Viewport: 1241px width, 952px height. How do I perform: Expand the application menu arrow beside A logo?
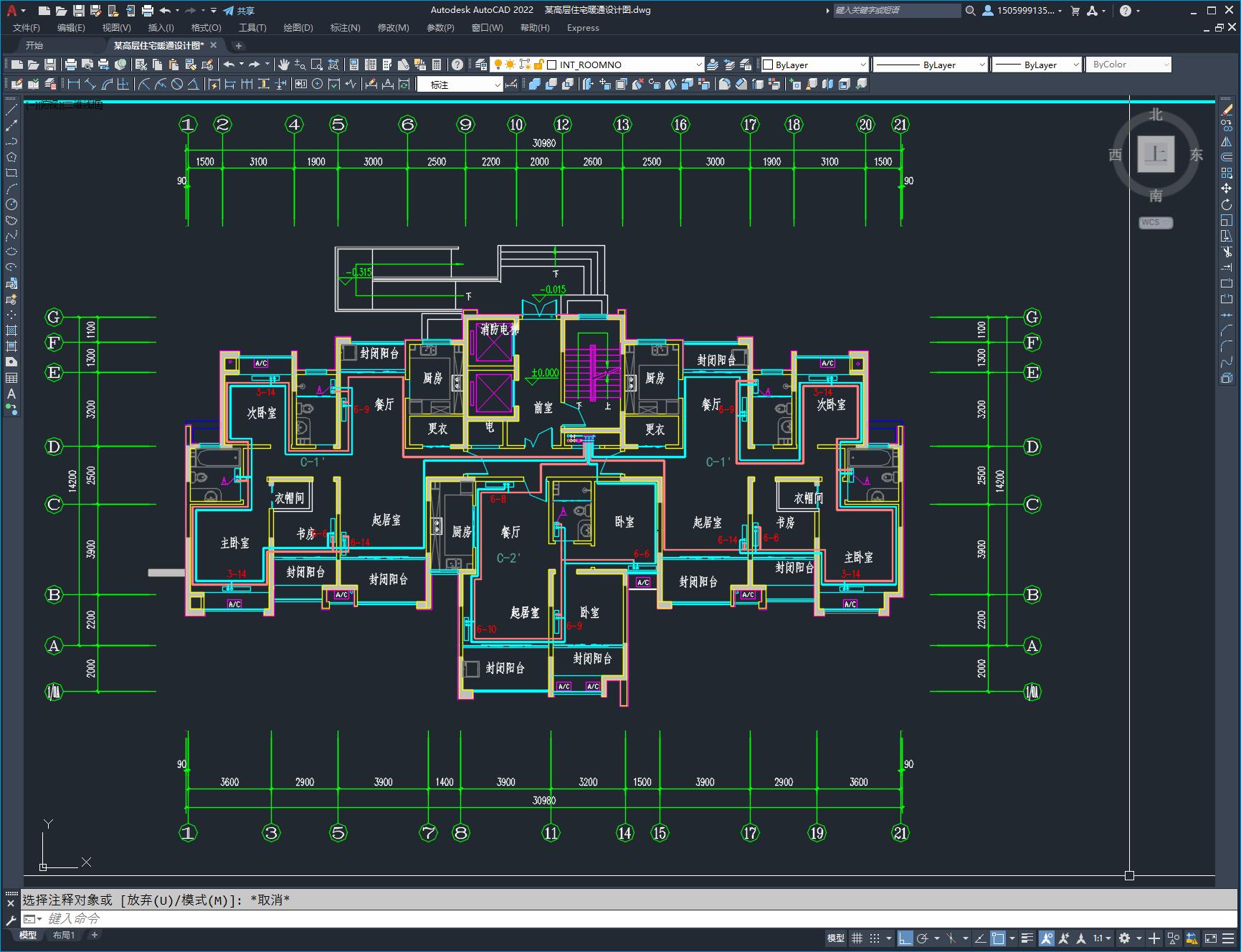[x=23, y=10]
